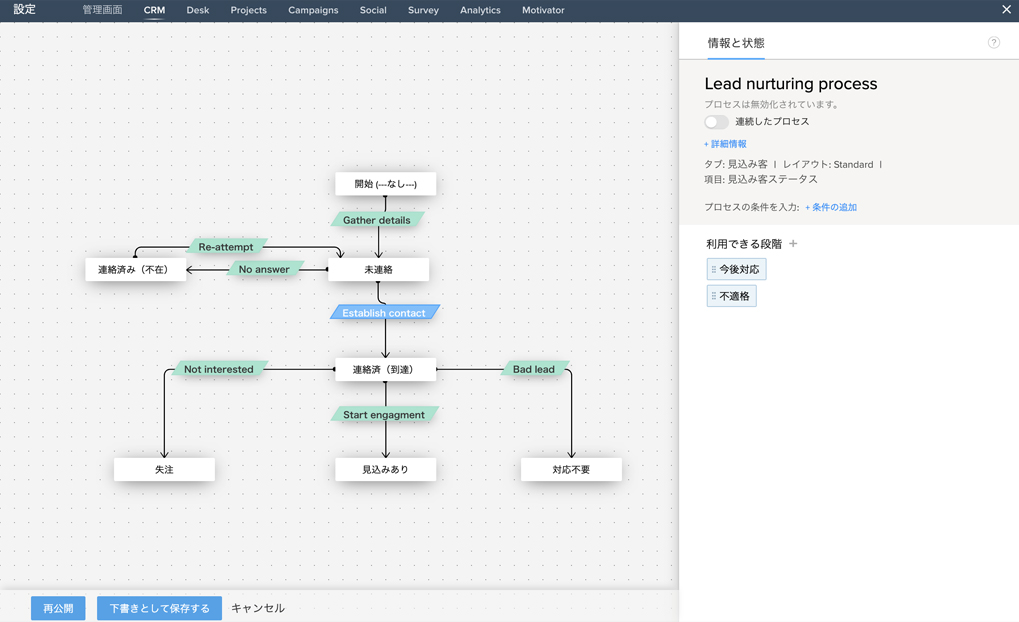The height and width of the screenshot is (622, 1019).
Task: Open the Re-attempt transition
Action: point(226,247)
